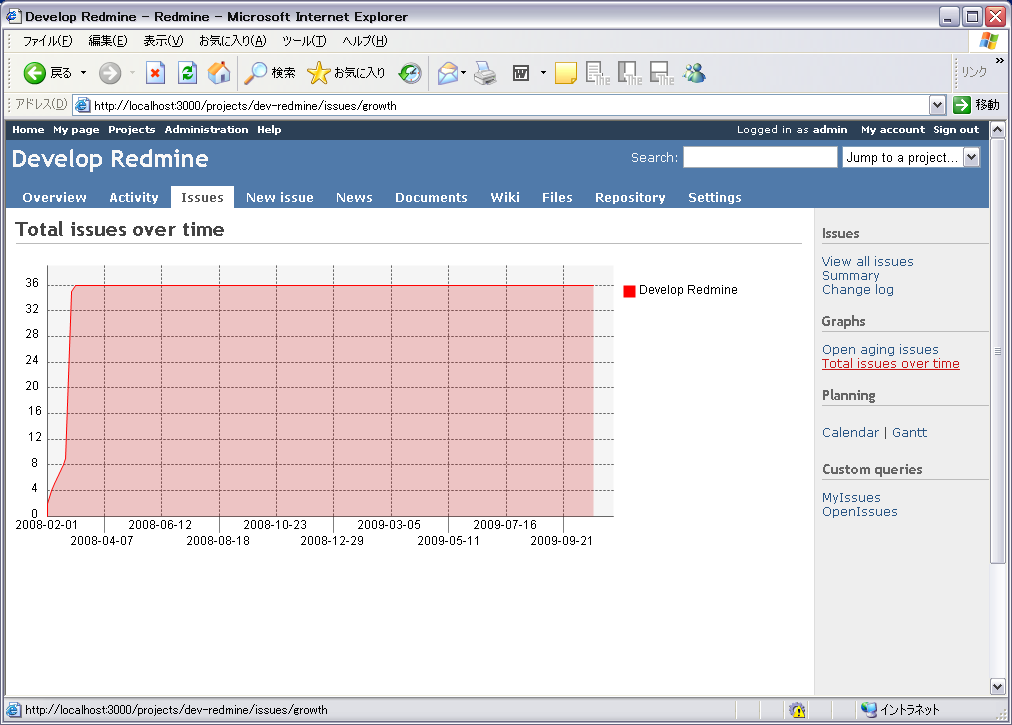Click the page icon in address bar
The image size is (1012, 725).
point(82,105)
